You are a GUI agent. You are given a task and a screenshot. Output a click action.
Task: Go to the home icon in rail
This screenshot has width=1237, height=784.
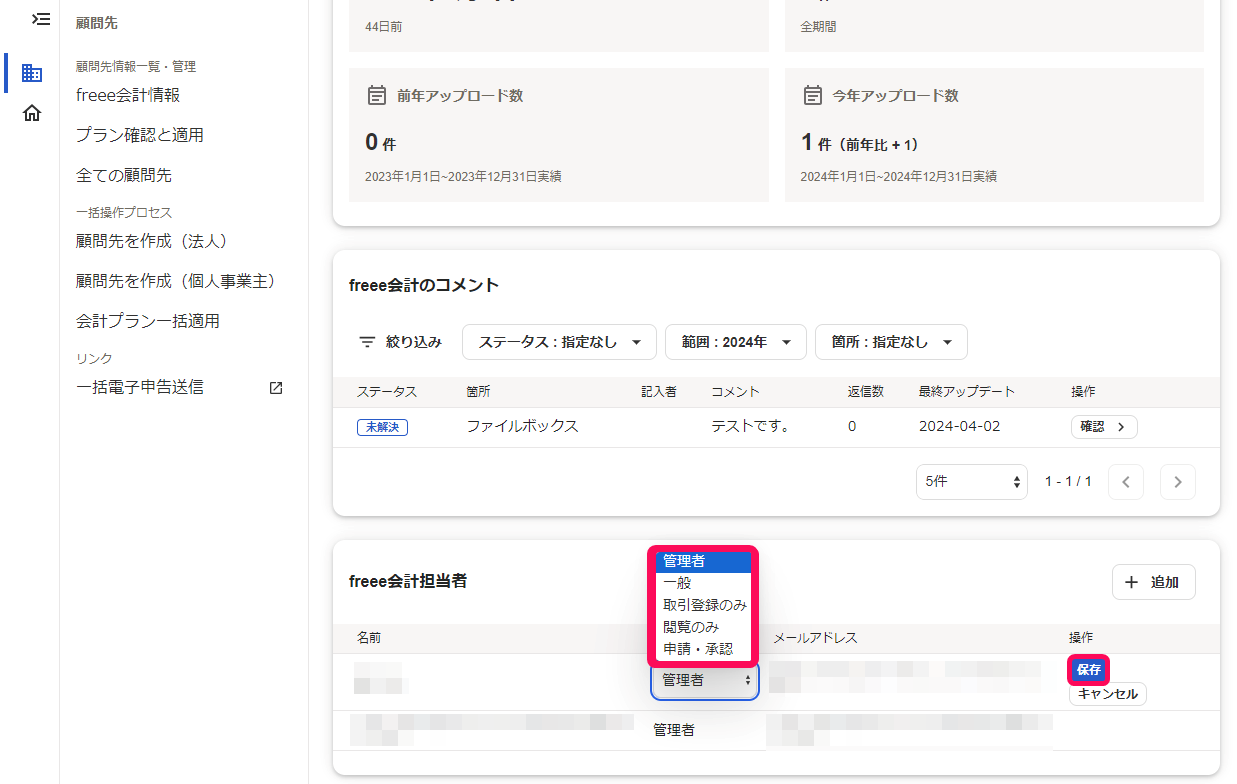pyautogui.click(x=32, y=113)
